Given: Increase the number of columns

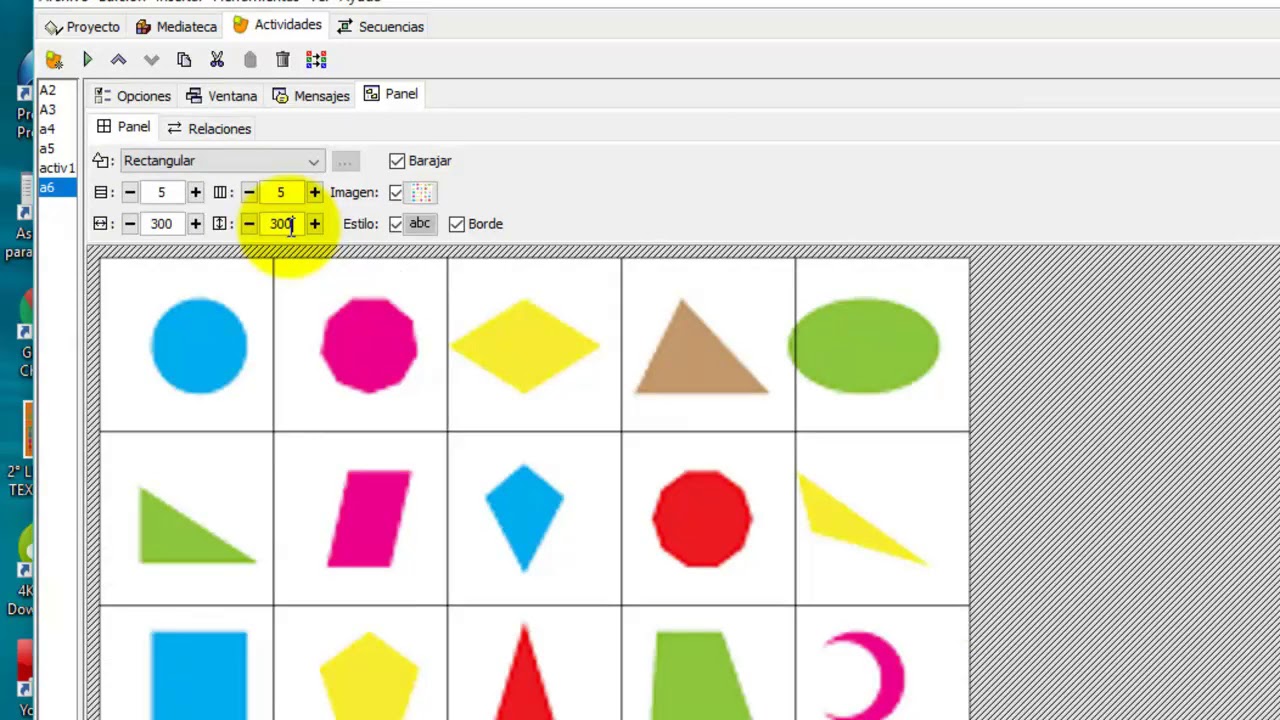Looking at the screenshot, I should [x=314, y=192].
